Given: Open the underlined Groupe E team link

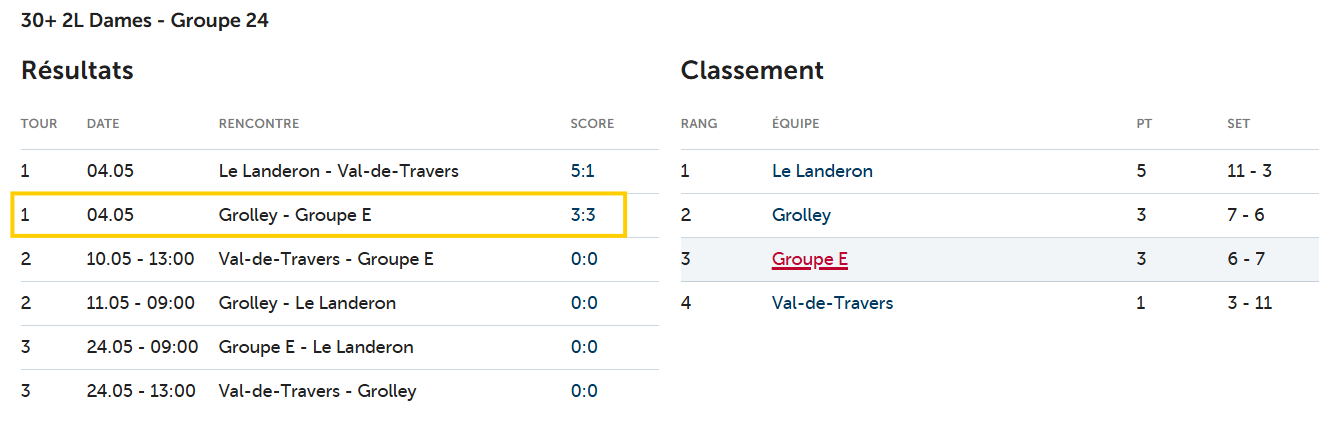Looking at the screenshot, I should pos(810,259).
